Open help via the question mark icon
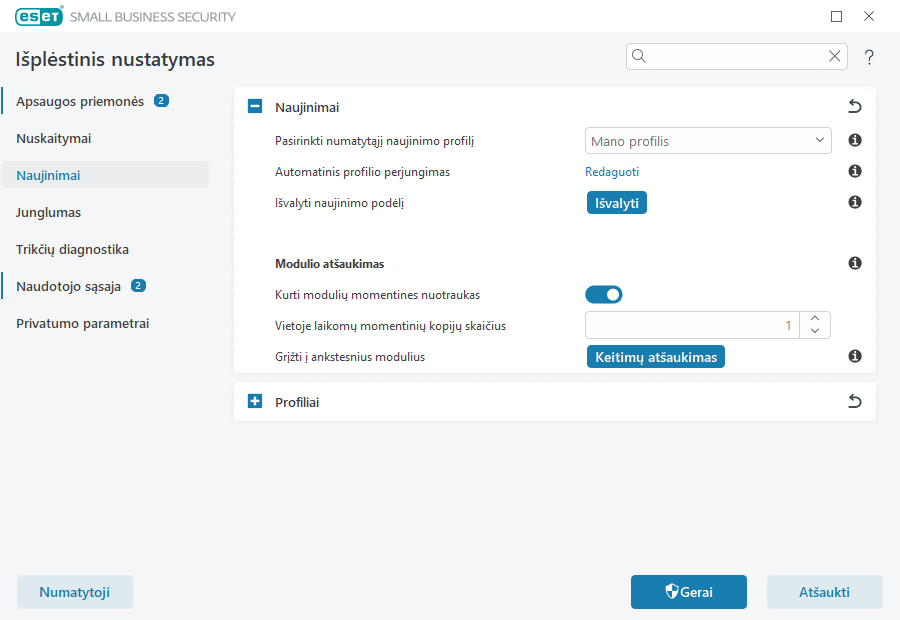Image resolution: width=900 pixels, height=620 pixels. point(869,57)
